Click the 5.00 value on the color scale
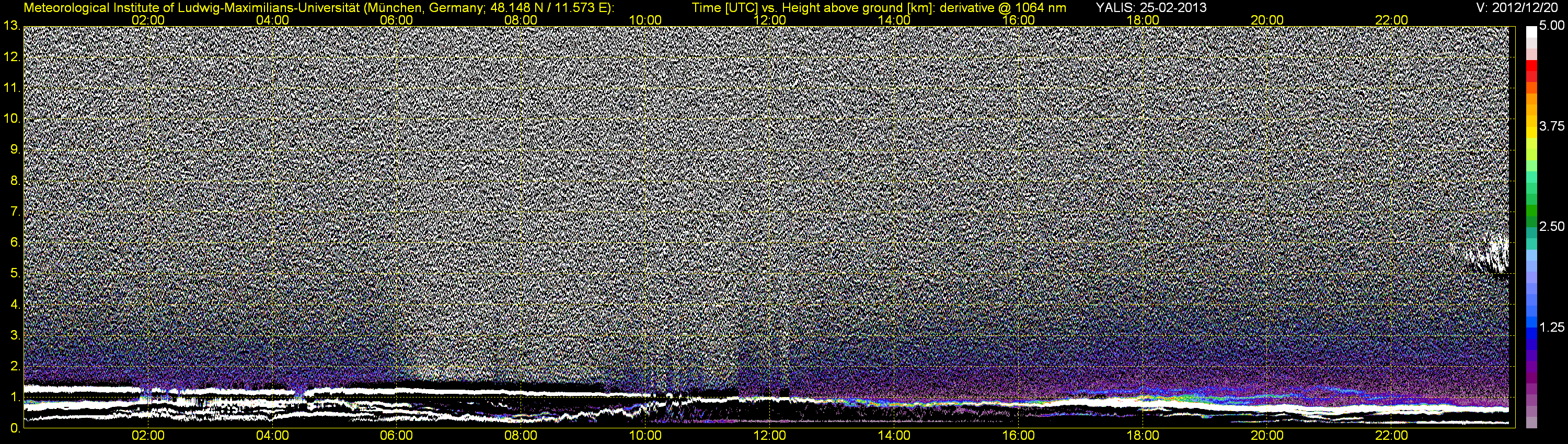 1552,26
